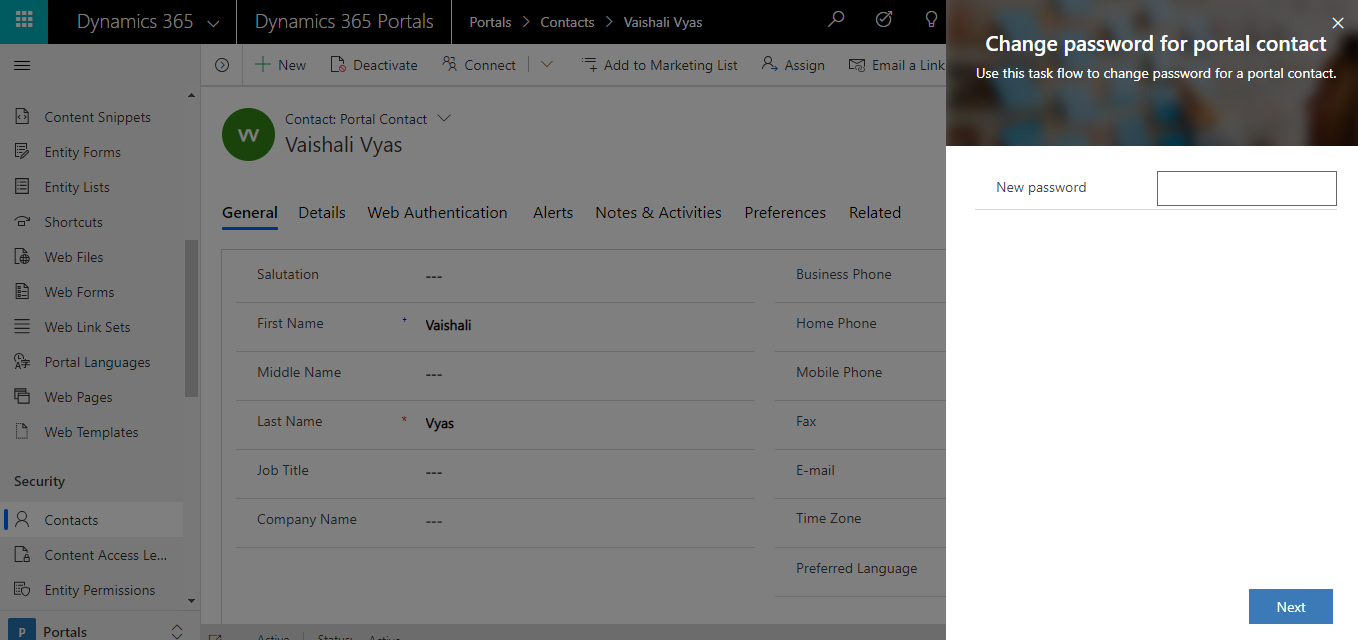Screen dimensions: 1358x640
Task: Click the Middle Name field
Action: coord(495,374)
